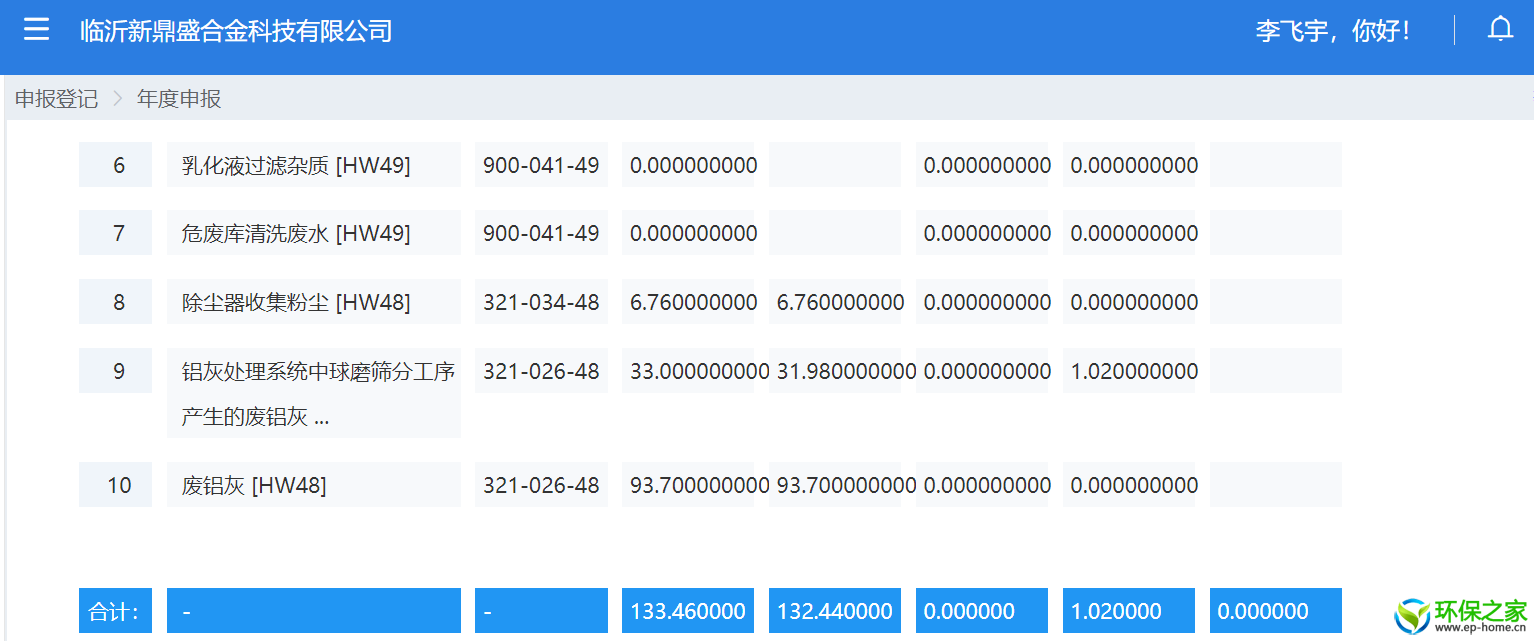Image resolution: width=1534 pixels, height=641 pixels.
Task: Click the empty last-column field in row 6
Action: click(1275, 165)
